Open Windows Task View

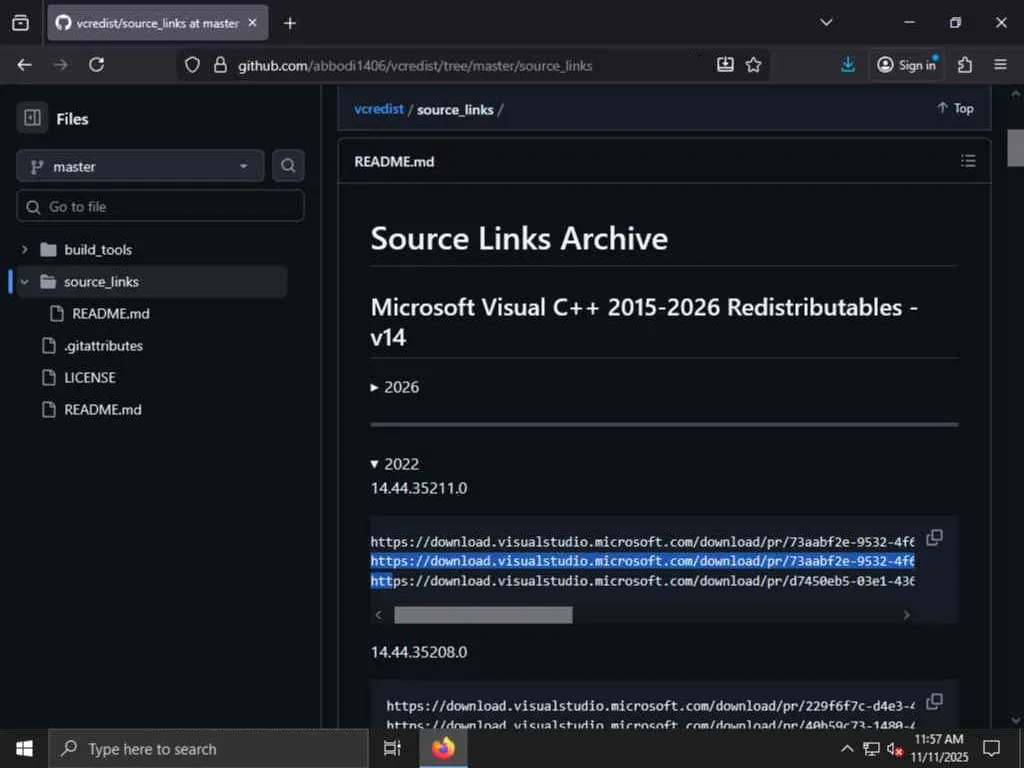coord(392,748)
